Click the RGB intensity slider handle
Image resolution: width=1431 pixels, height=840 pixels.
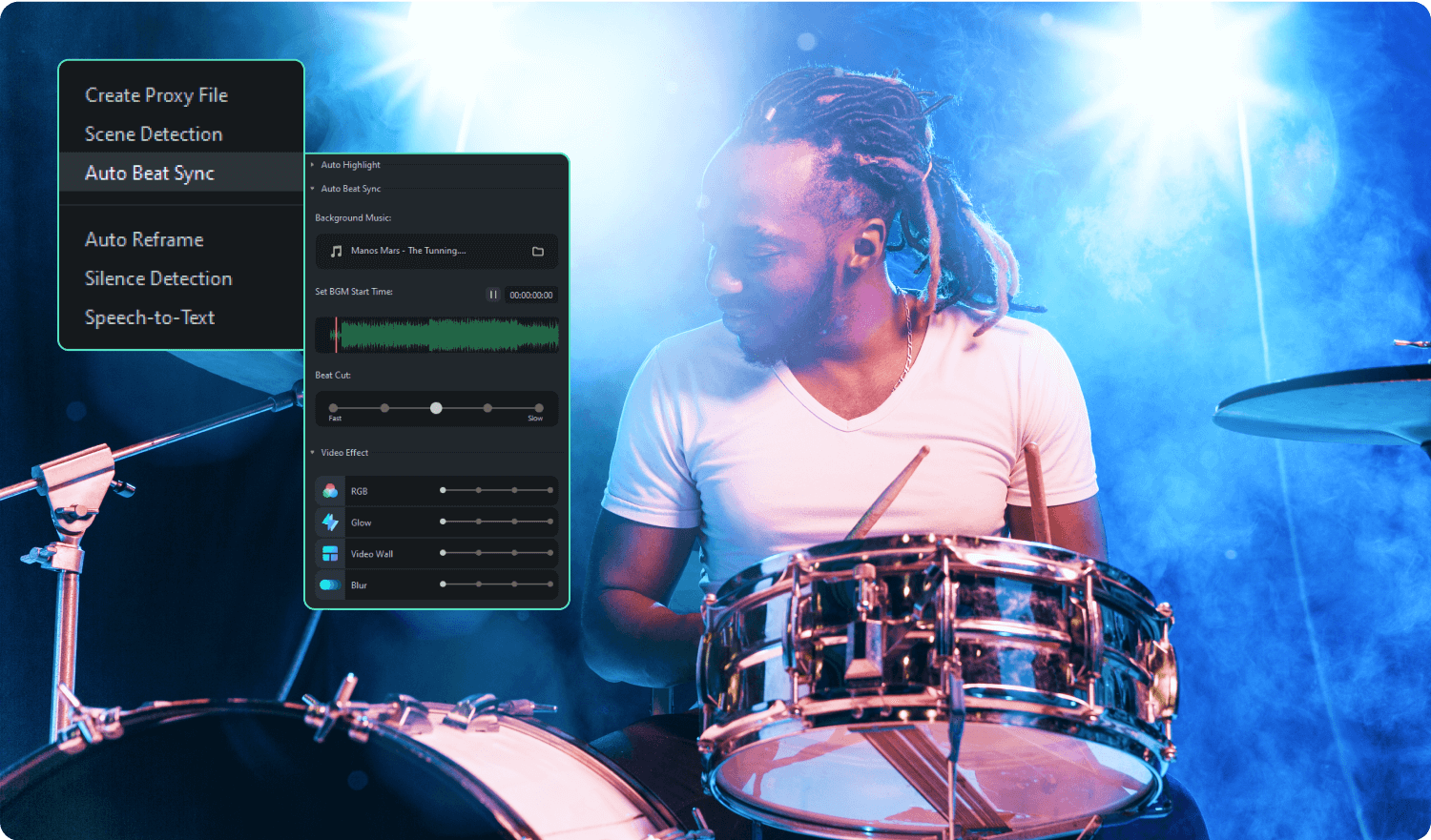click(443, 490)
